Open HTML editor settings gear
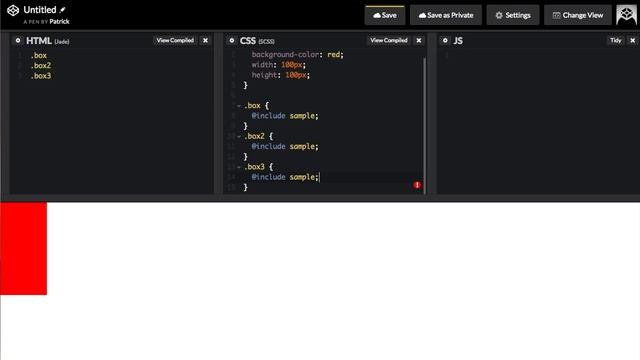 pos(18,40)
